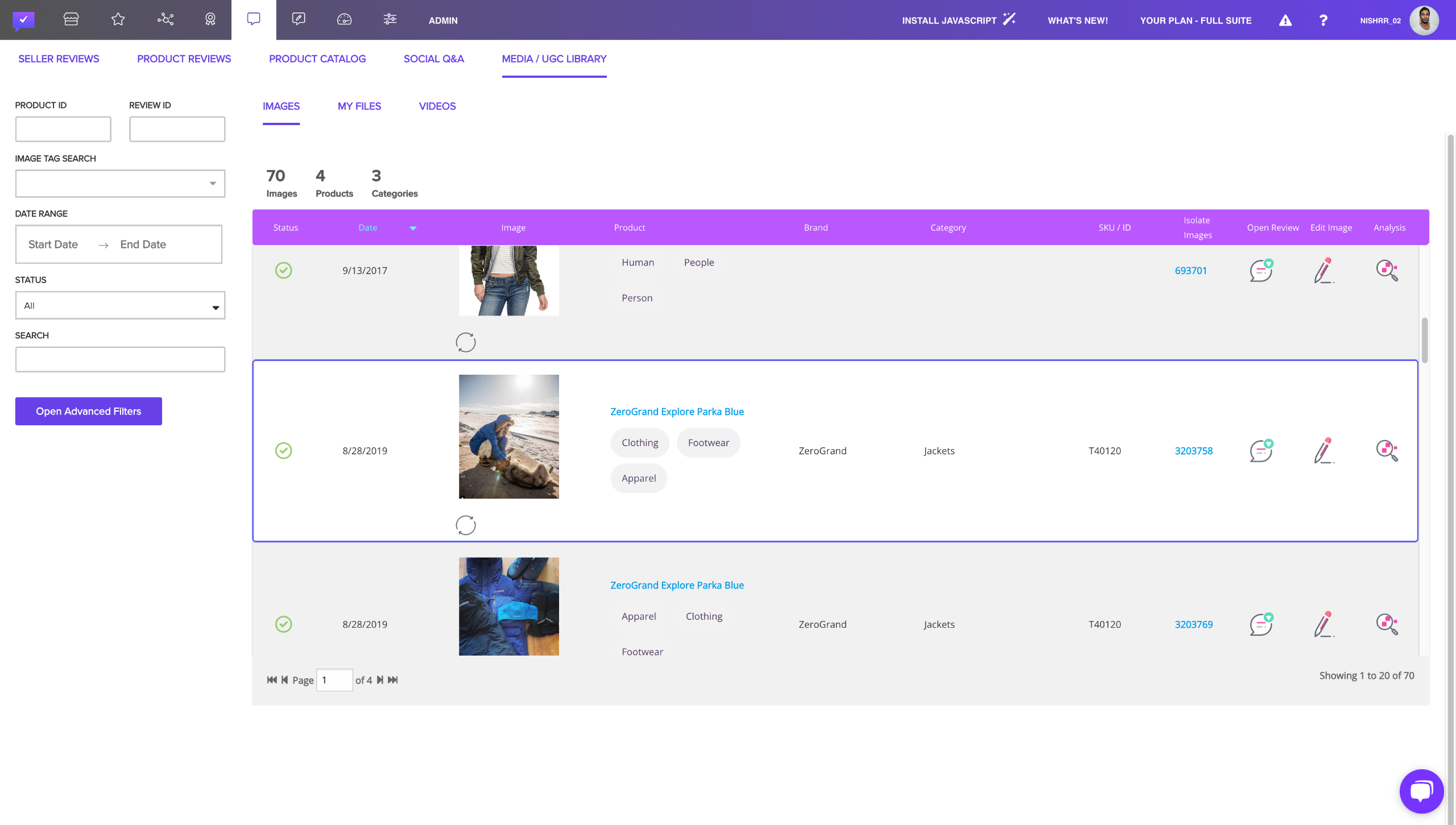Open the award ribbon icon in top bar

pyautogui.click(x=210, y=20)
